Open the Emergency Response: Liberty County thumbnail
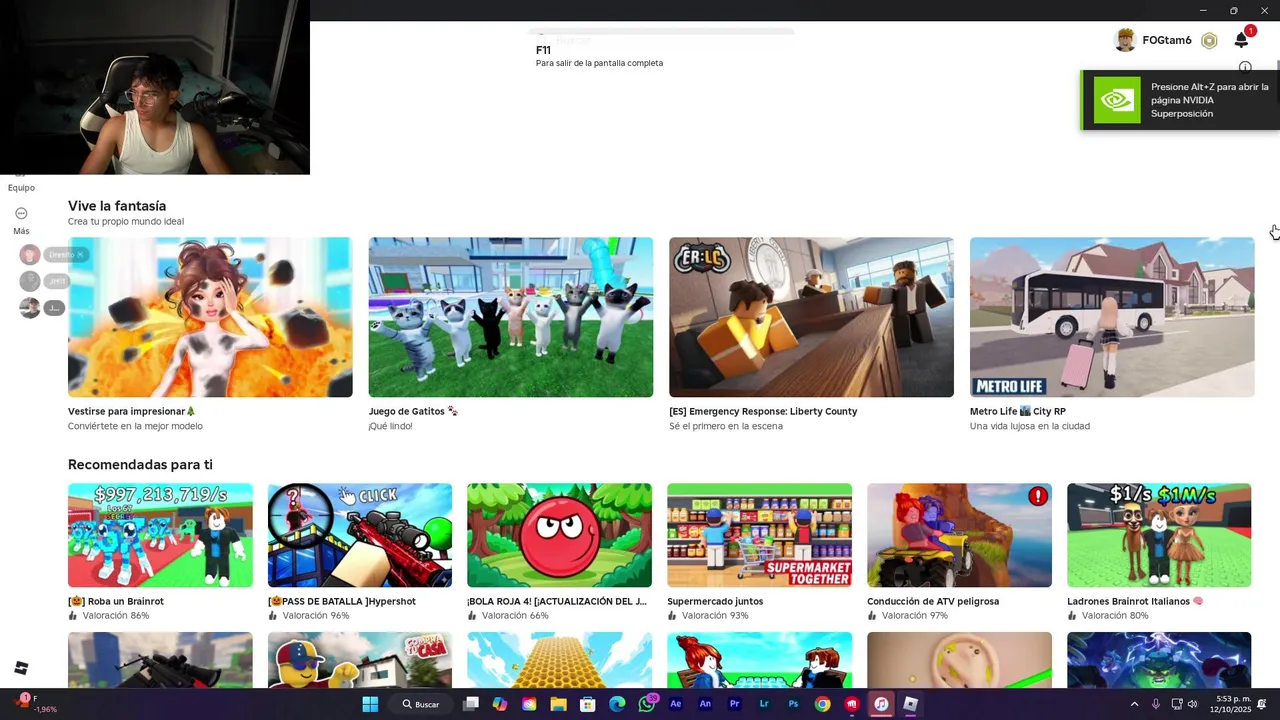Viewport: 1280px width, 720px height. tap(811, 317)
